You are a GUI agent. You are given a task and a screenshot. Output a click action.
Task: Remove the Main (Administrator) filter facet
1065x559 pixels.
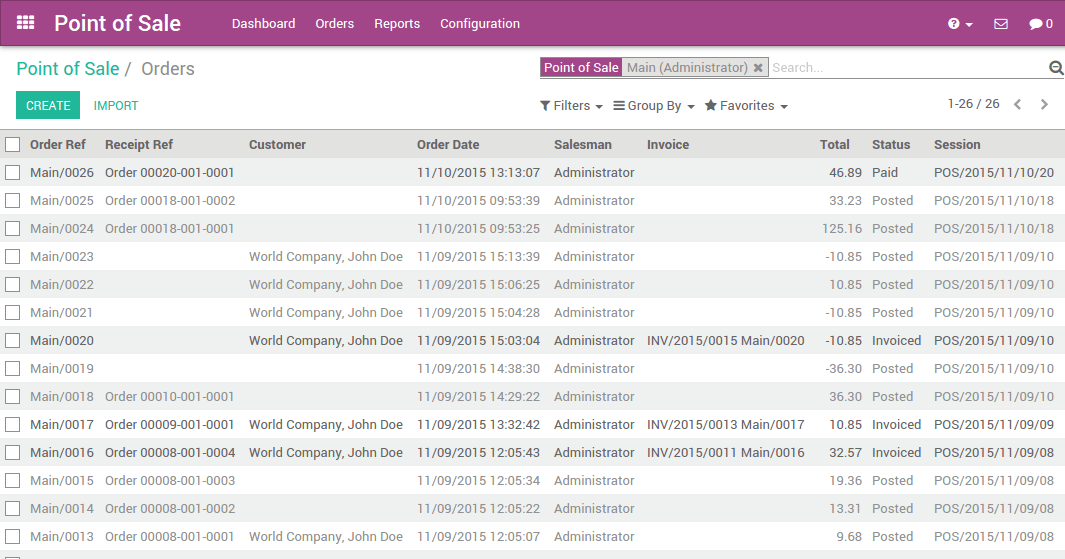(x=758, y=67)
